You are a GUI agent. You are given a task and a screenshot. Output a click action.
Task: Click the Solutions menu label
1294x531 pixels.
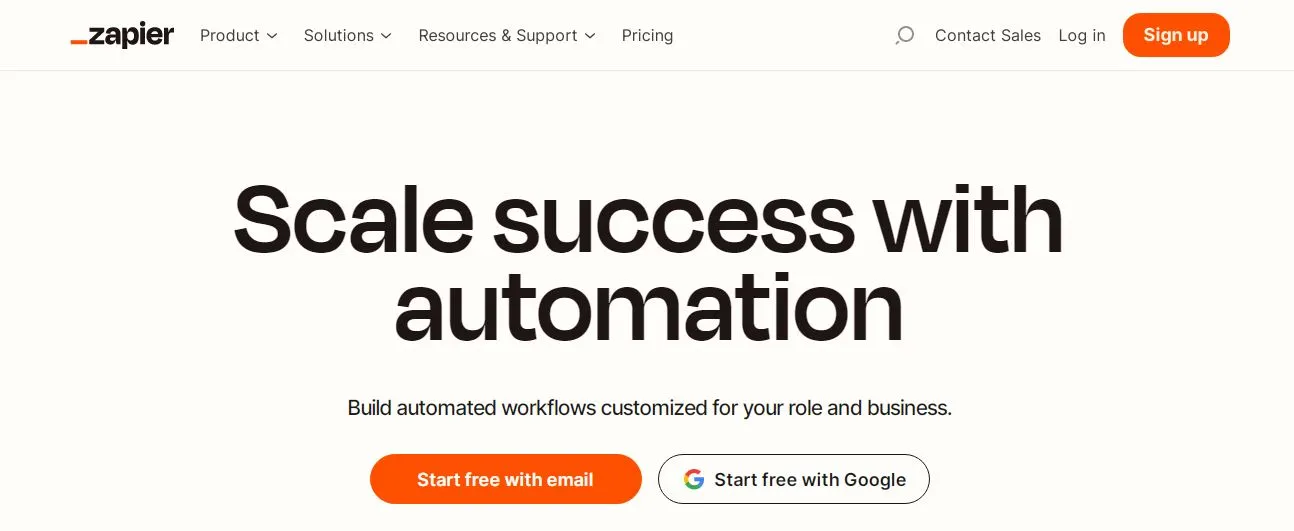[338, 35]
